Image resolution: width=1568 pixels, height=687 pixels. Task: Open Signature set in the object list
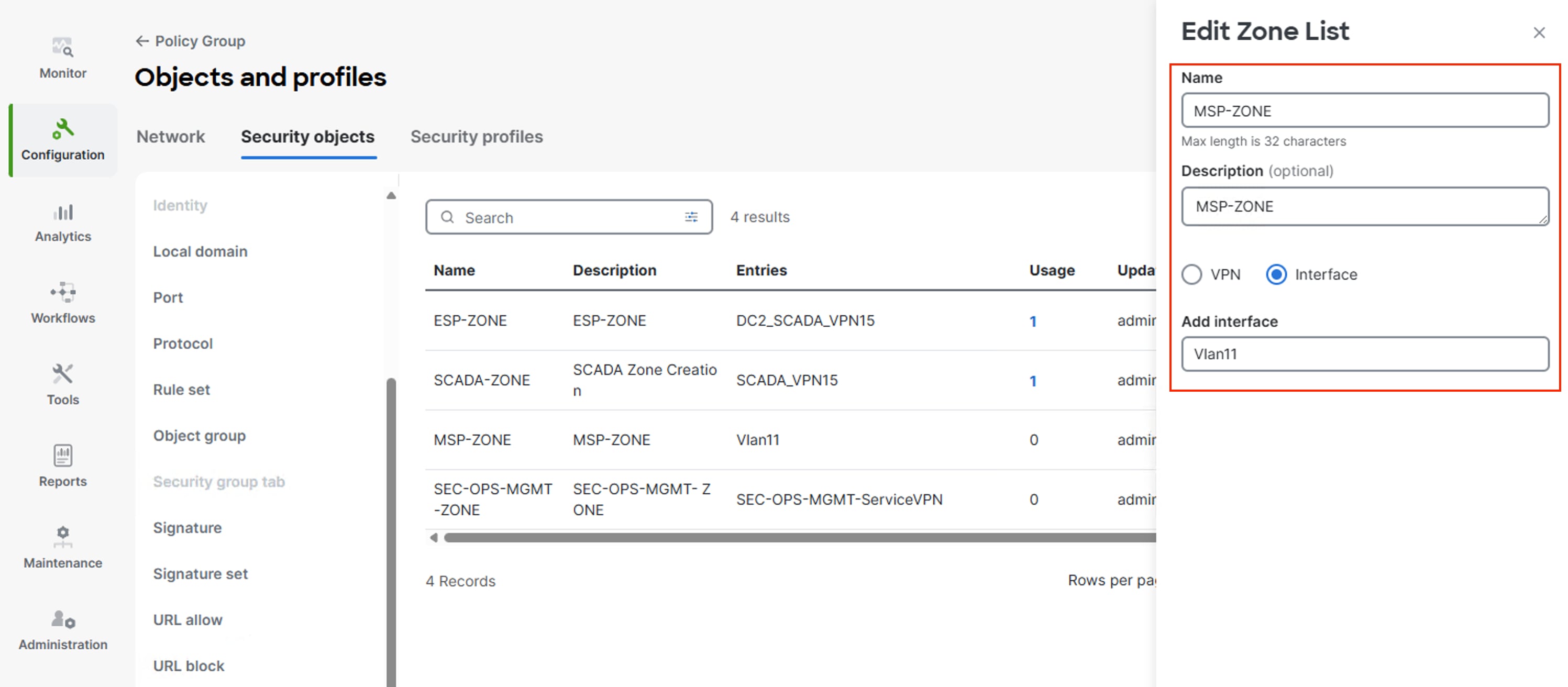(200, 574)
